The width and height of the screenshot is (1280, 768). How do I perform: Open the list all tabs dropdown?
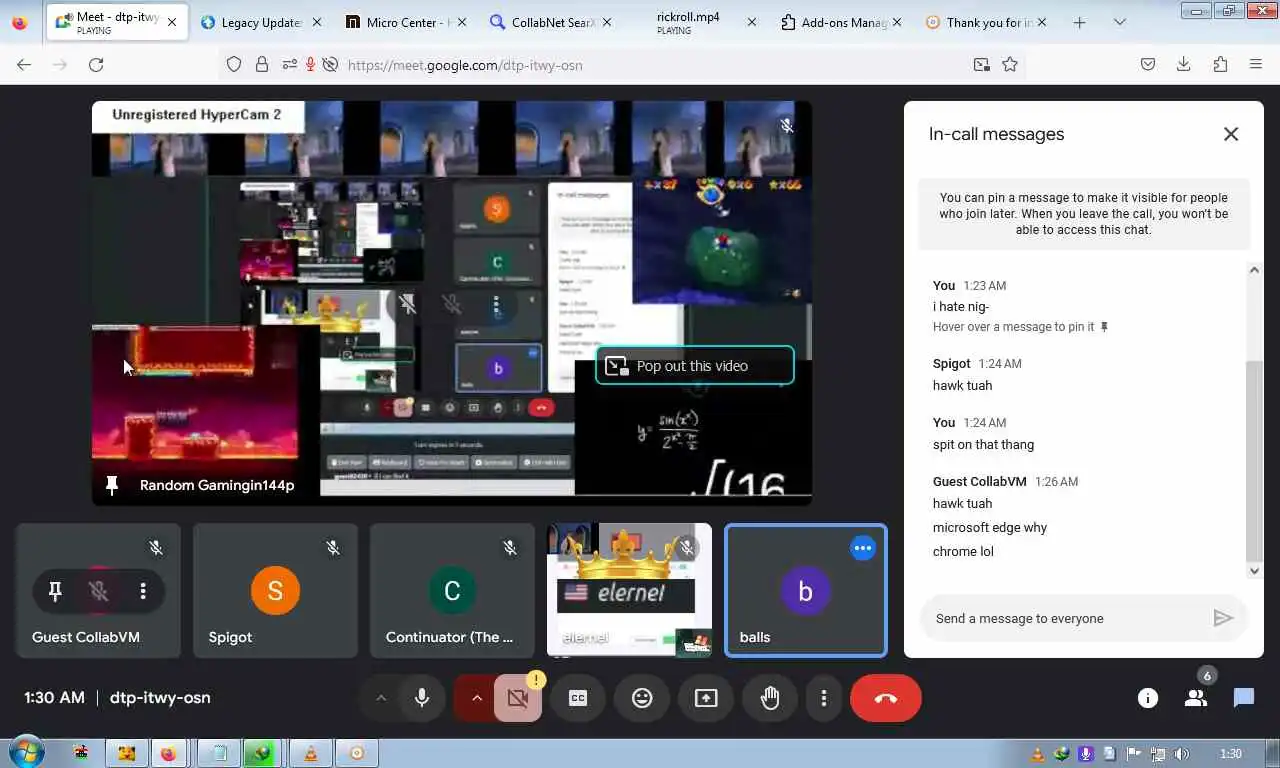(x=1119, y=22)
